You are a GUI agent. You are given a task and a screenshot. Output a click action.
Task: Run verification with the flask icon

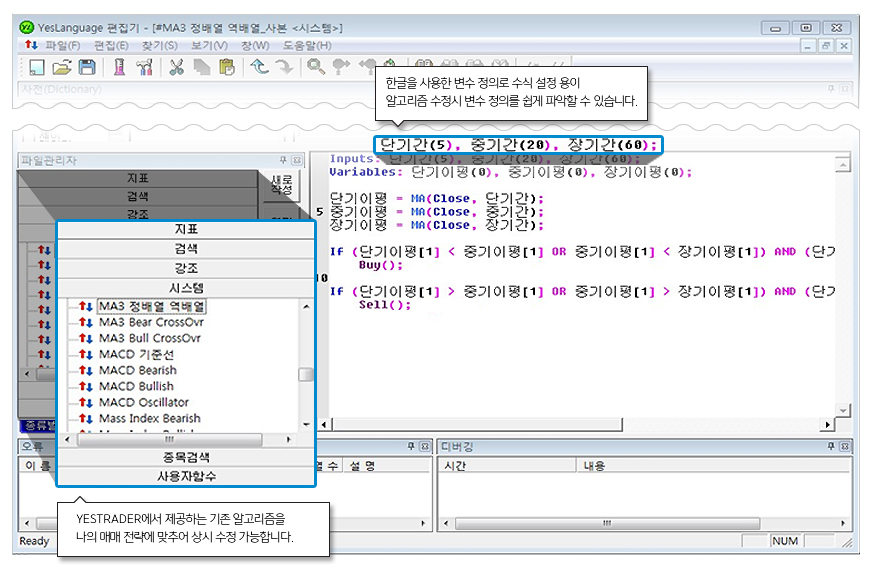[119, 68]
